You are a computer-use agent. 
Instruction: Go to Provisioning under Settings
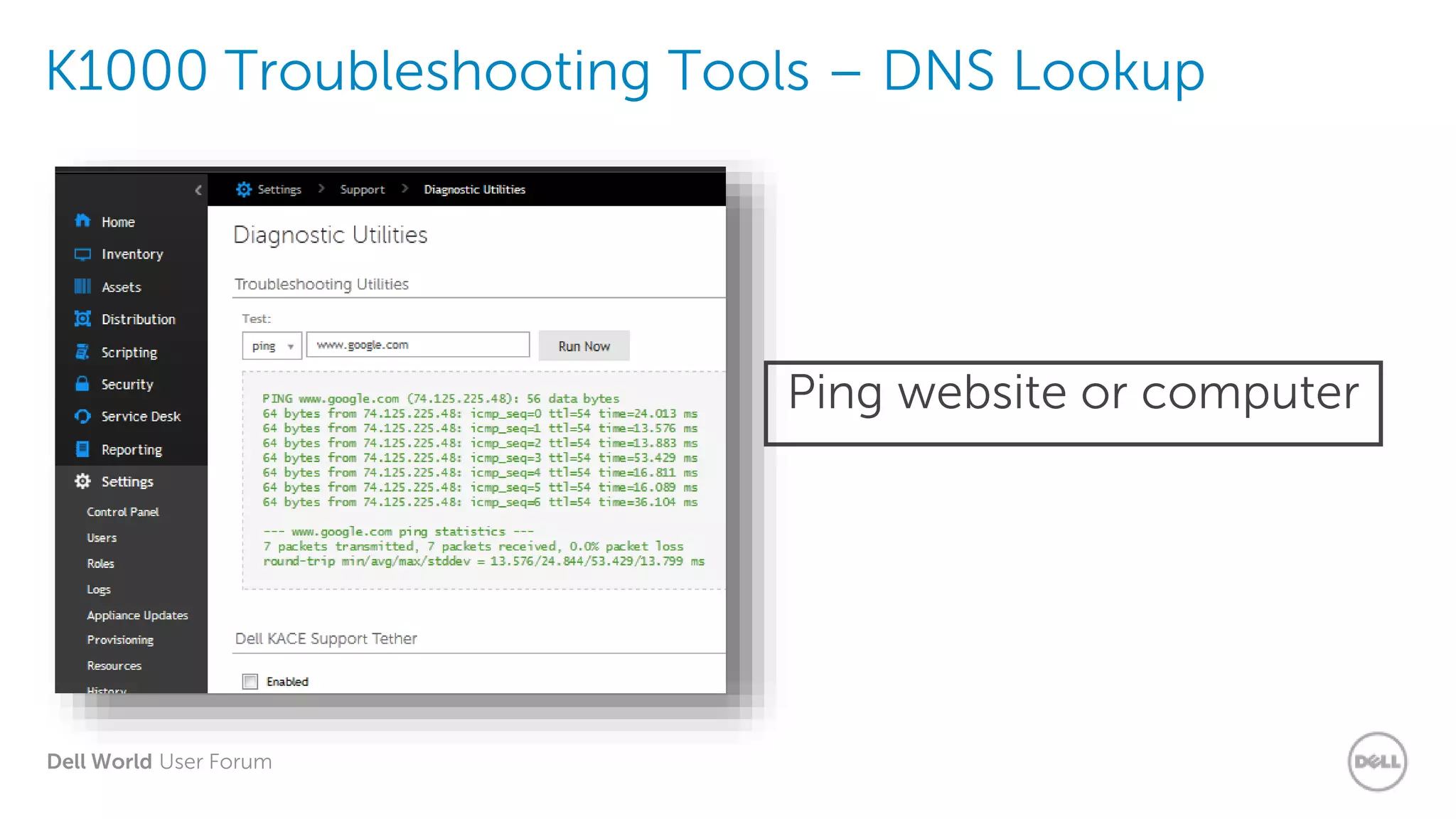point(120,641)
